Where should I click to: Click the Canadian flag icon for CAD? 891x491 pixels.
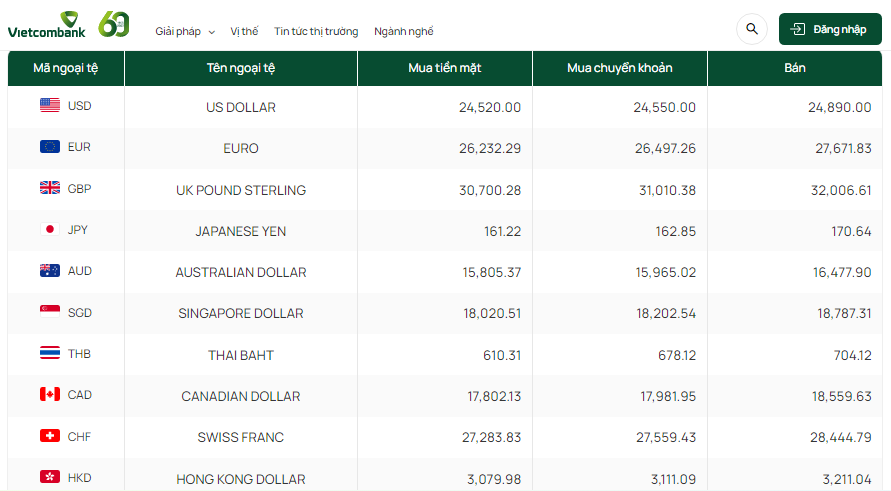click(x=50, y=395)
